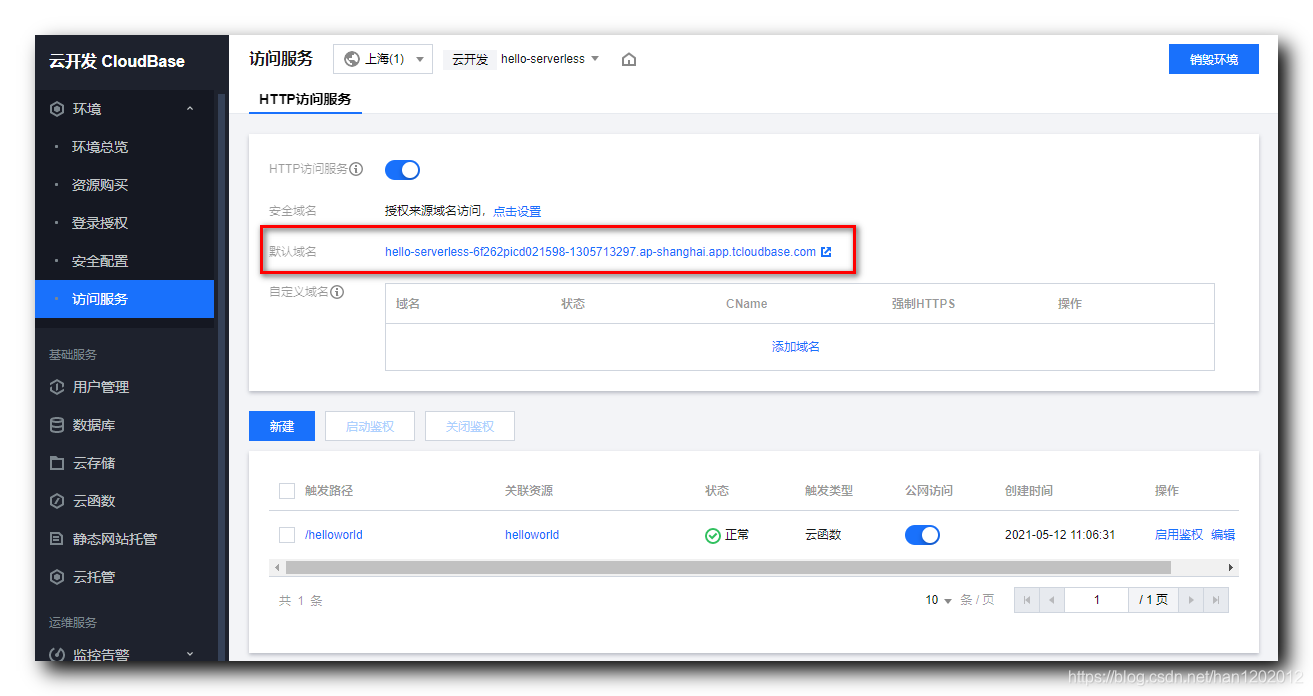Click the green 正常 status check icon

713,536
